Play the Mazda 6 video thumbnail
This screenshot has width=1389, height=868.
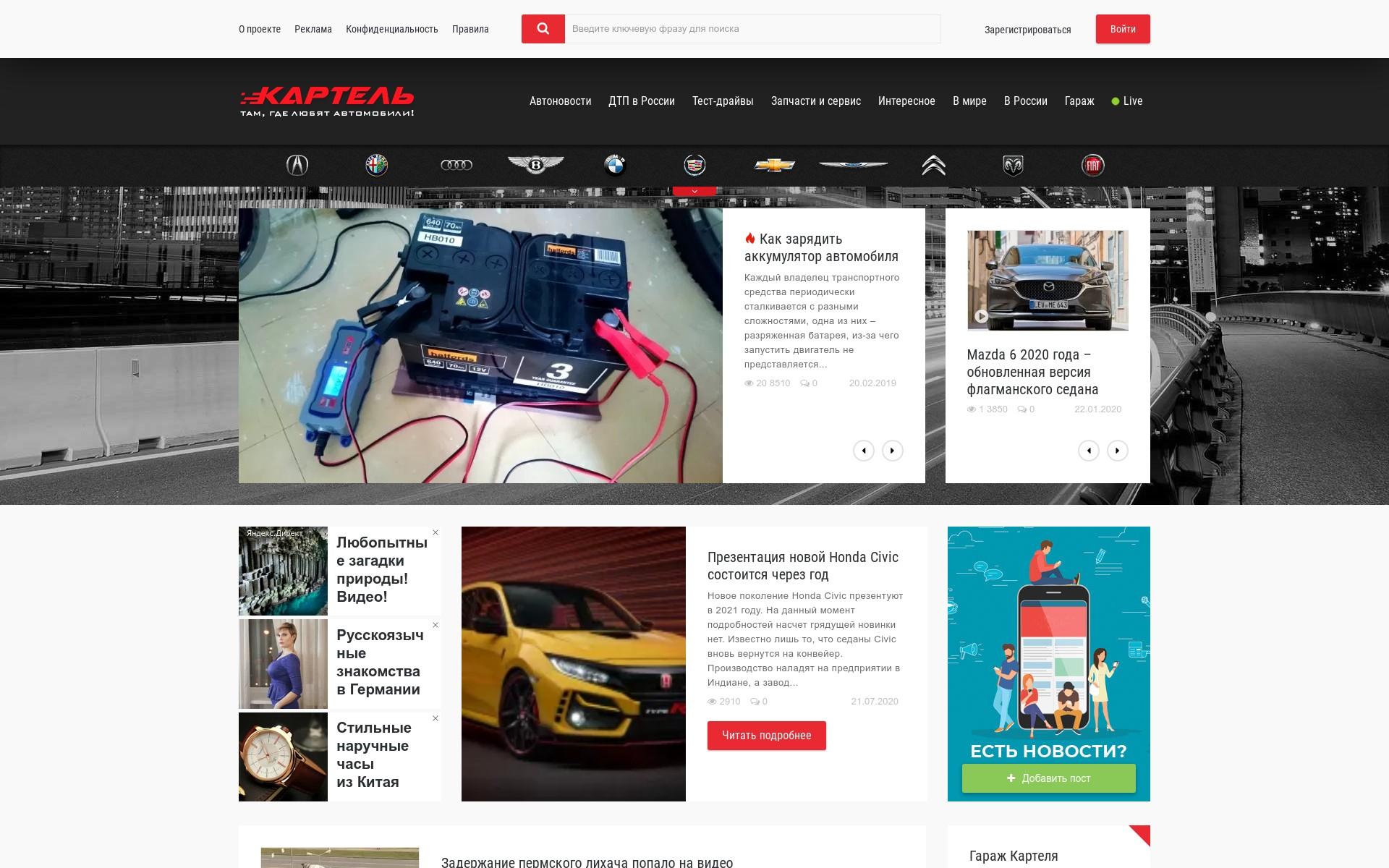(x=981, y=316)
